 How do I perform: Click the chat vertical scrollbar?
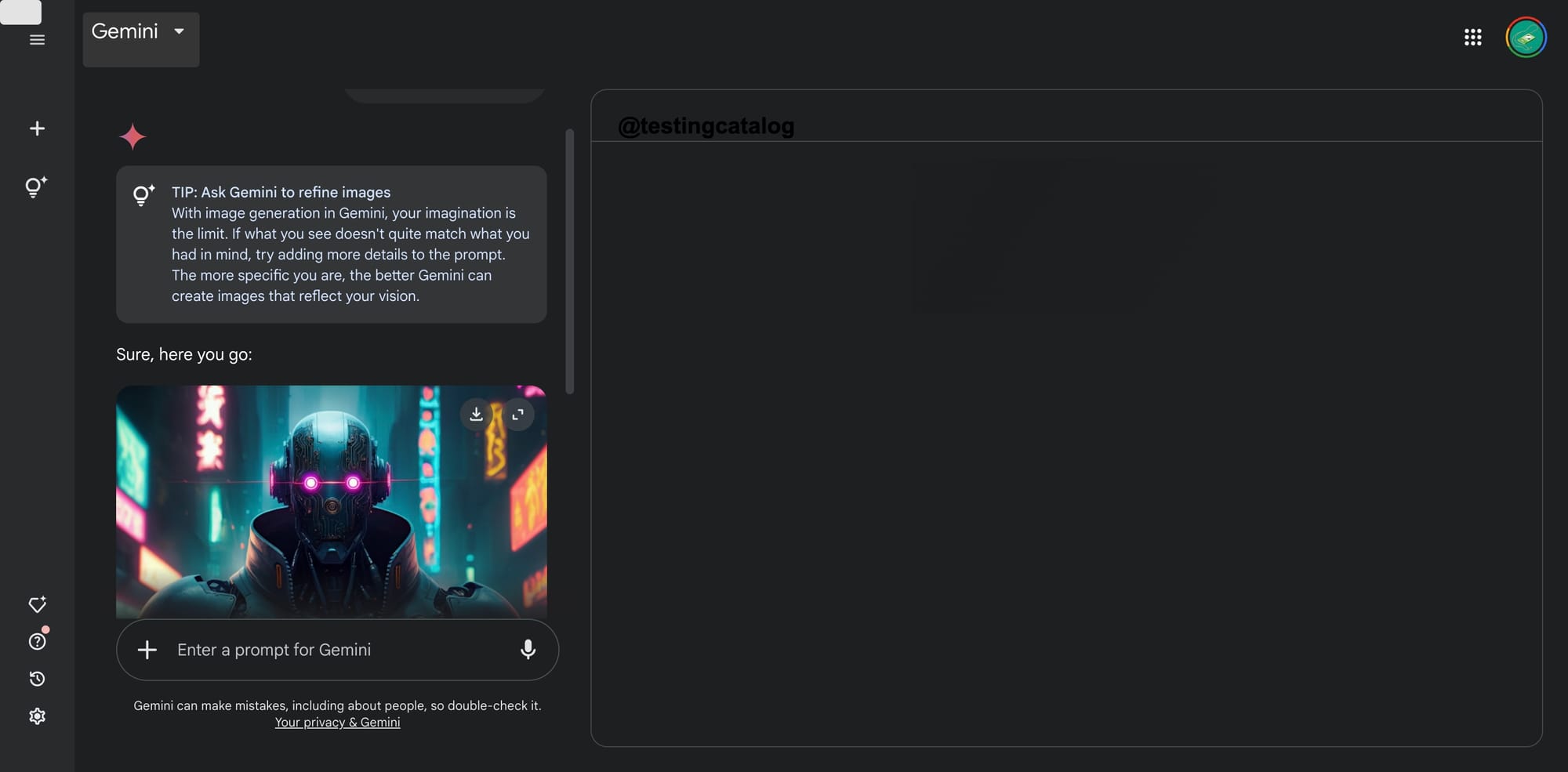(x=570, y=261)
